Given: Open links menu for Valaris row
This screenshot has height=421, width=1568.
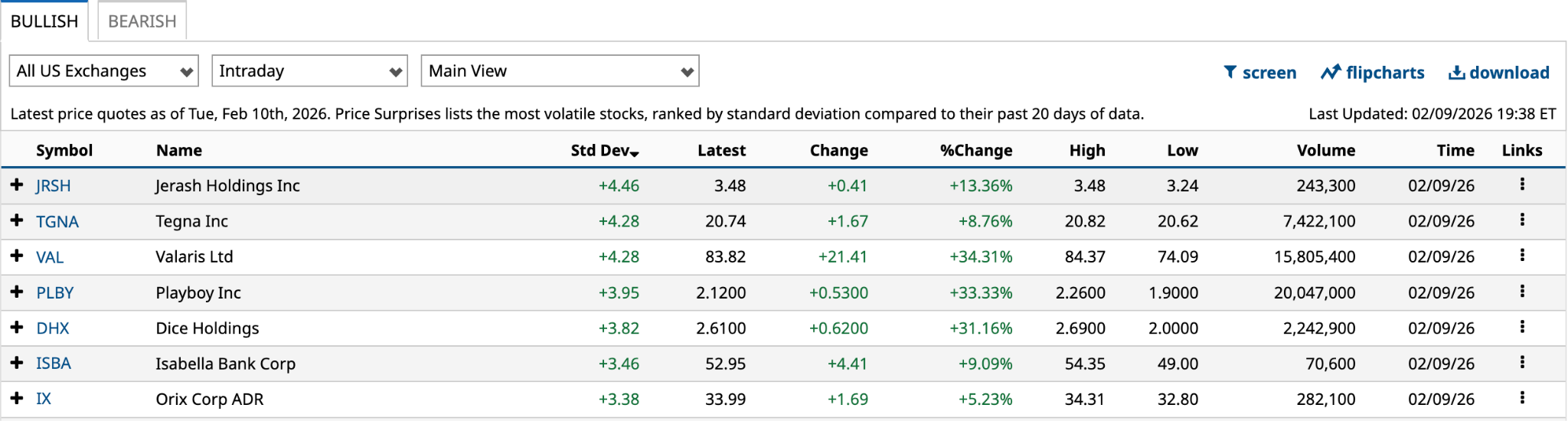Looking at the screenshot, I should coord(1522,256).
